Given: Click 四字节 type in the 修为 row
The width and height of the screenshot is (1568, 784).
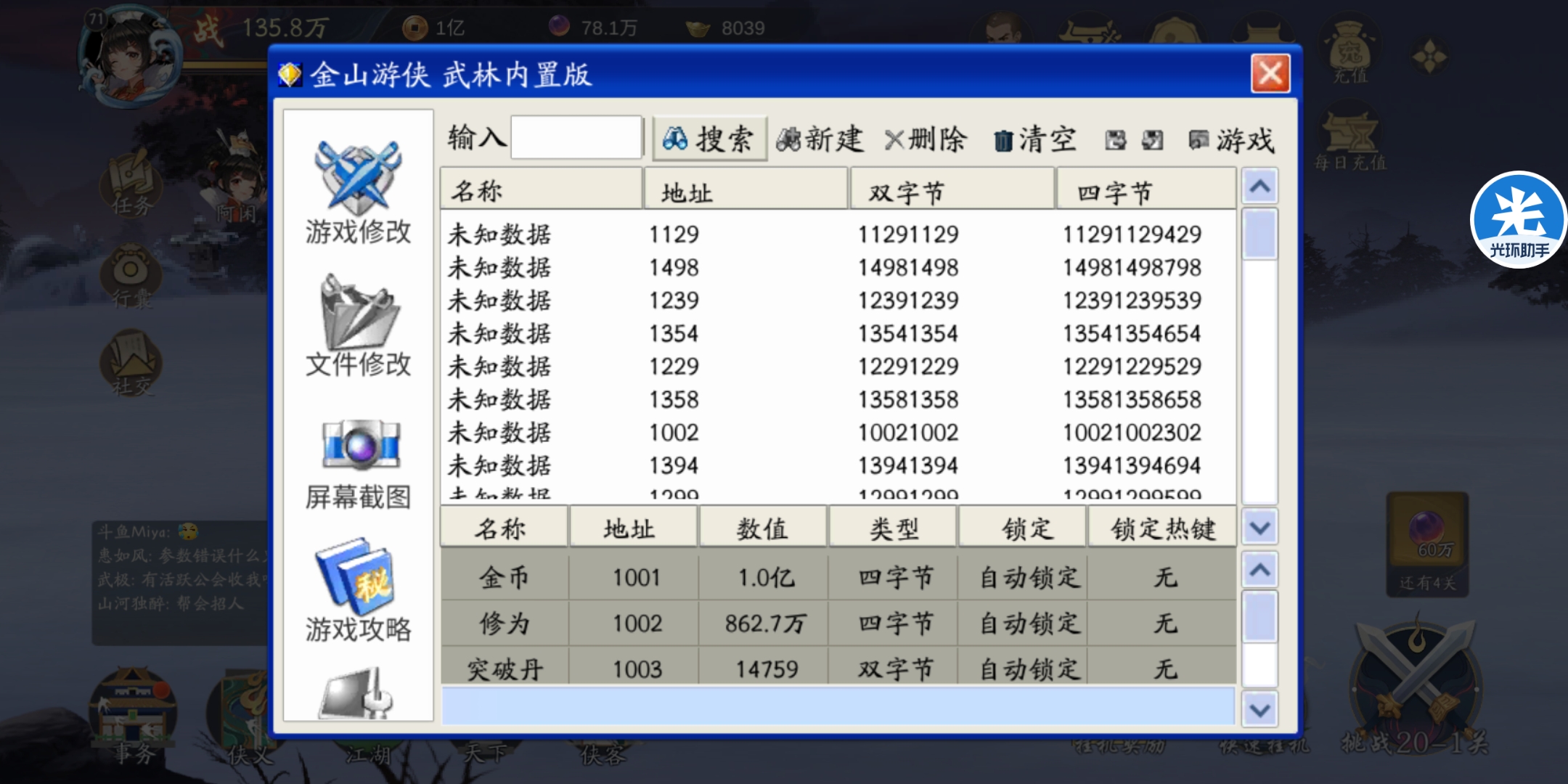Looking at the screenshot, I should [895, 623].
